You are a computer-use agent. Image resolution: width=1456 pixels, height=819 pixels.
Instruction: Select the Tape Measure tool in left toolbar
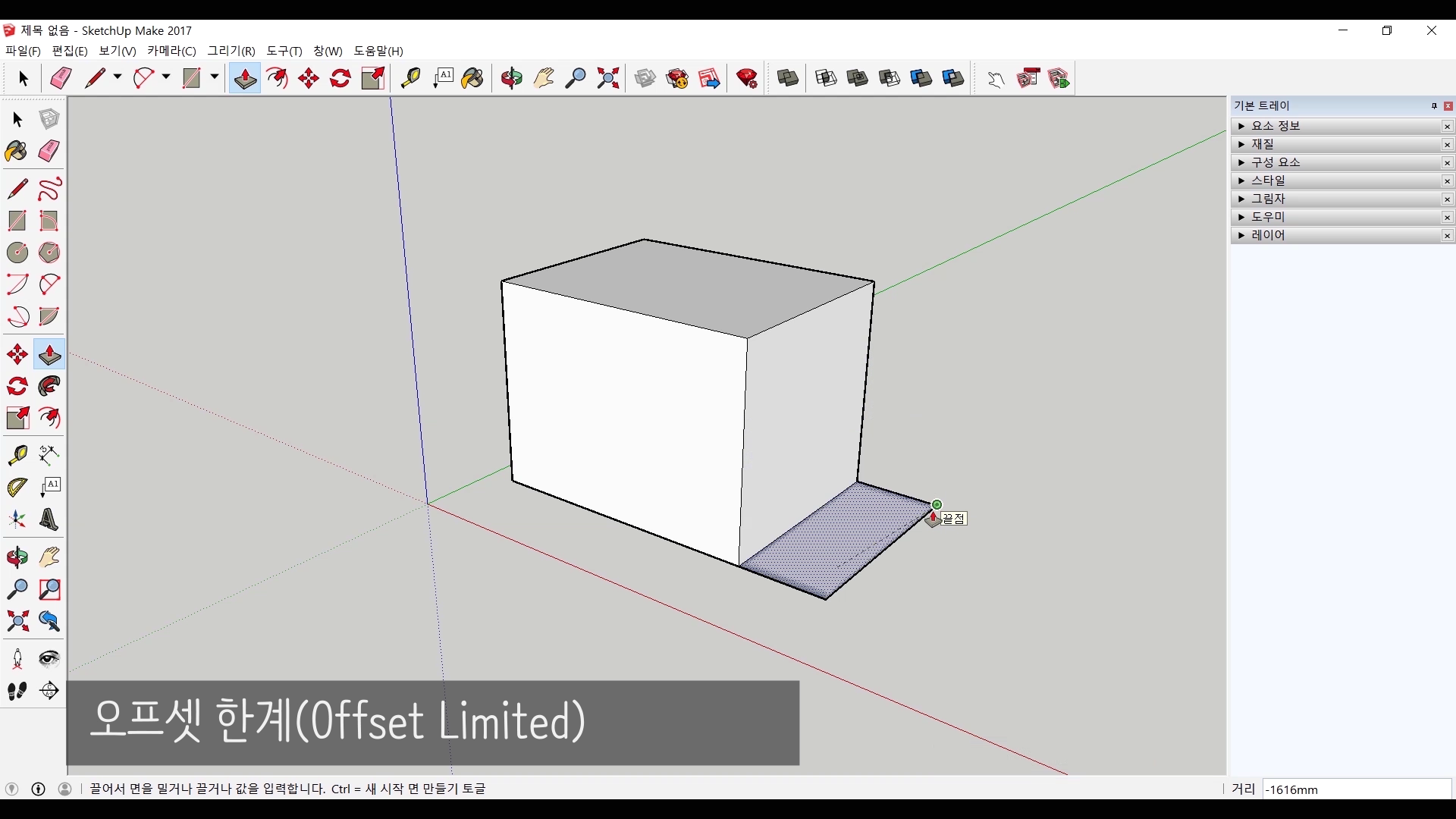17,454
